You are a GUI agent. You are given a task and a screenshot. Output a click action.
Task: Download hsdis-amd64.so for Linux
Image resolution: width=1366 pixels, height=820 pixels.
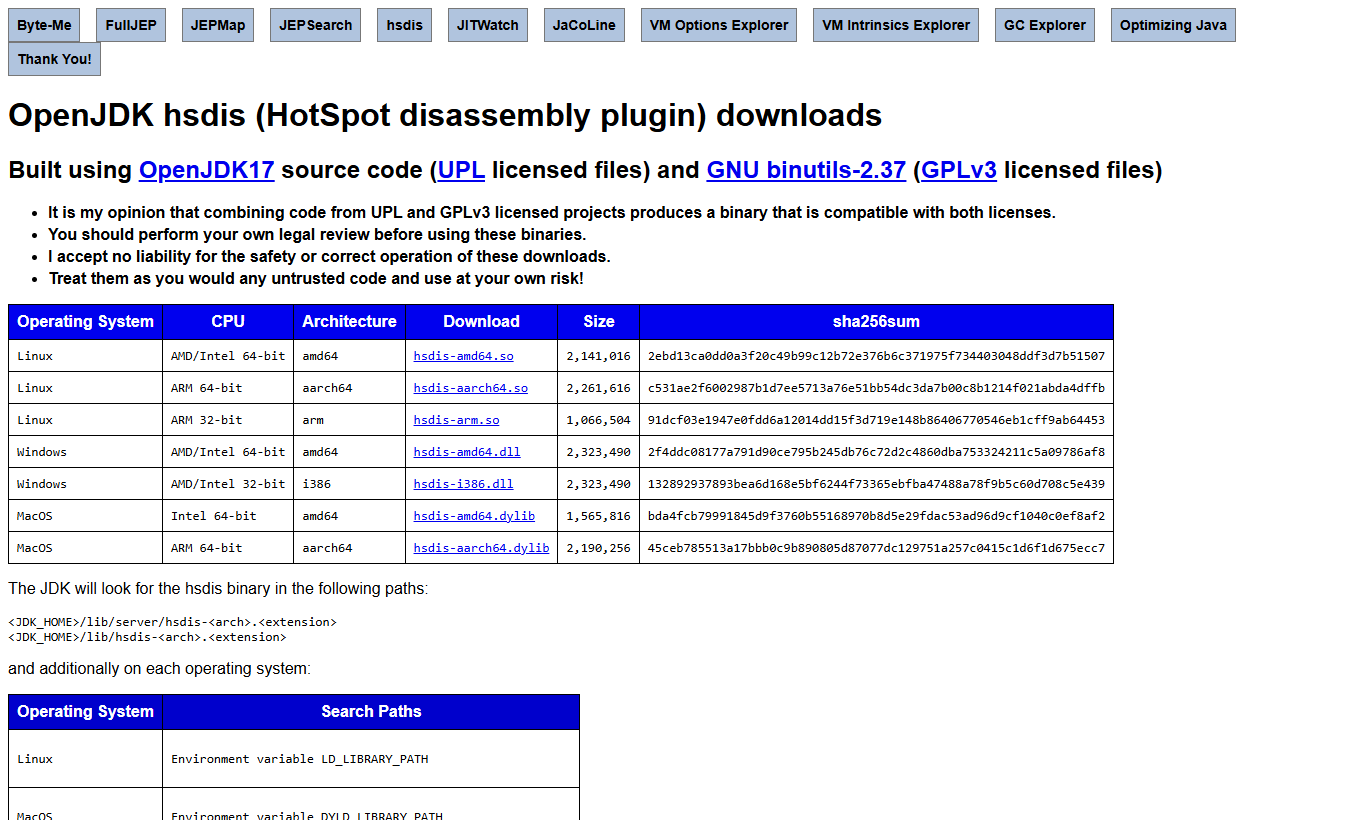click(464, 356)
